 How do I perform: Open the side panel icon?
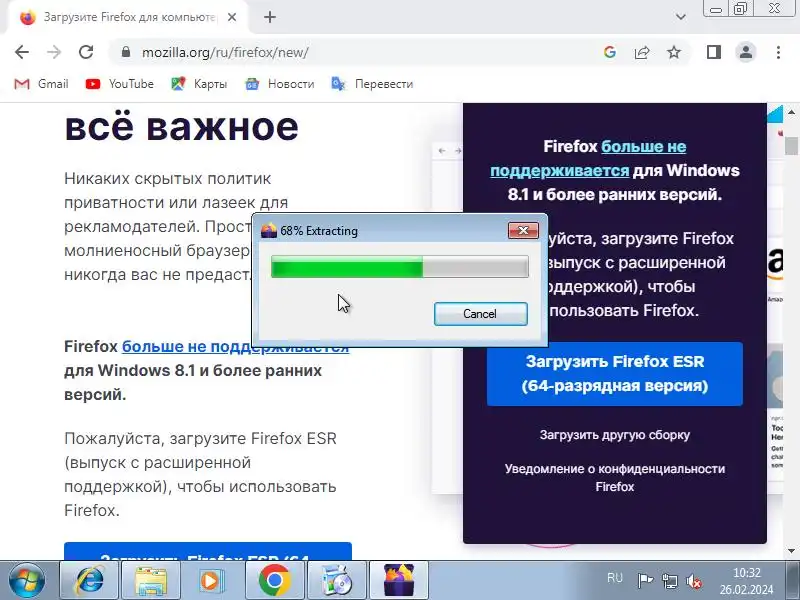[714, 52]
